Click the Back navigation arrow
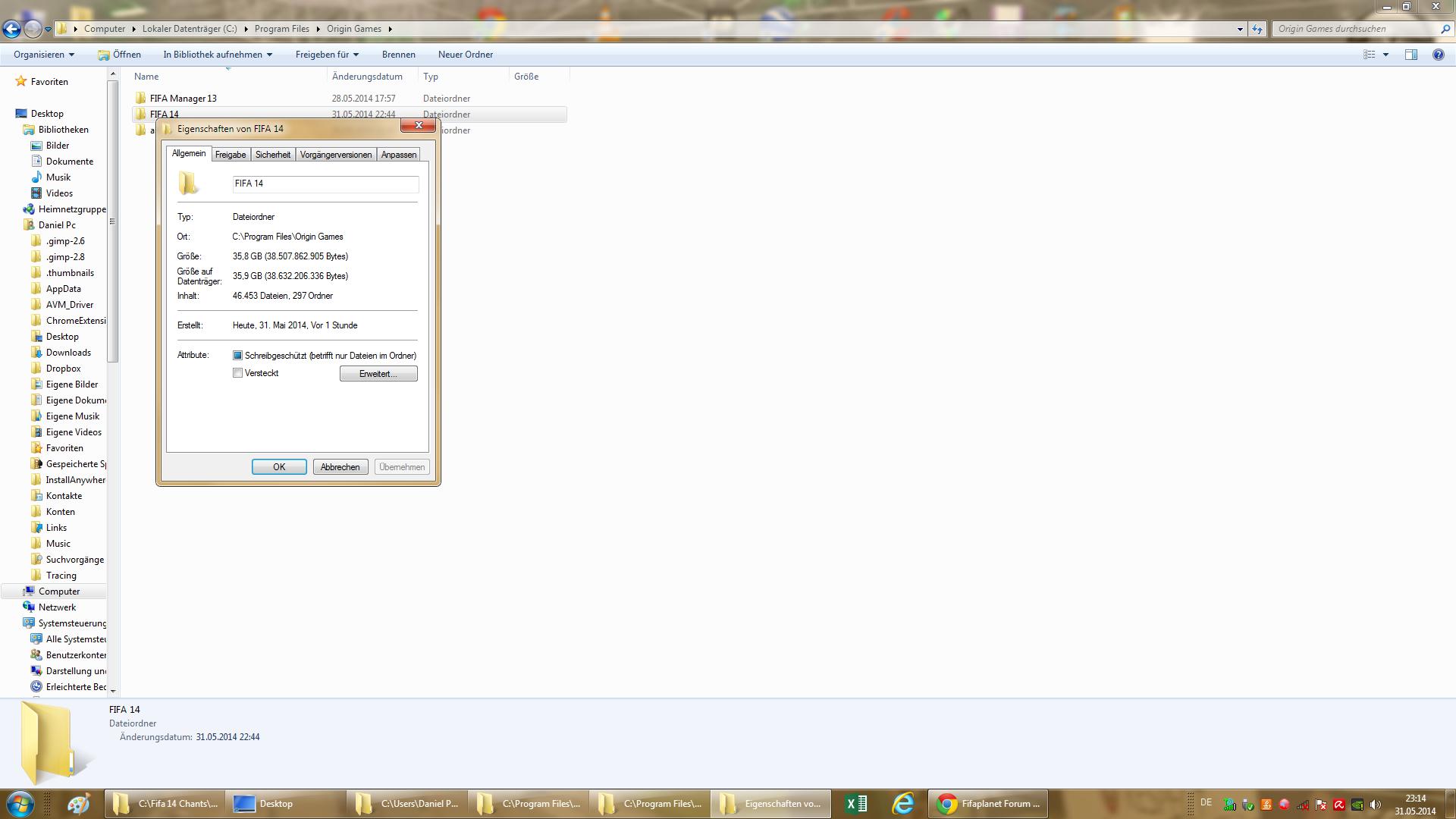Screen dimensions: 1456x819 coord(11,29)
